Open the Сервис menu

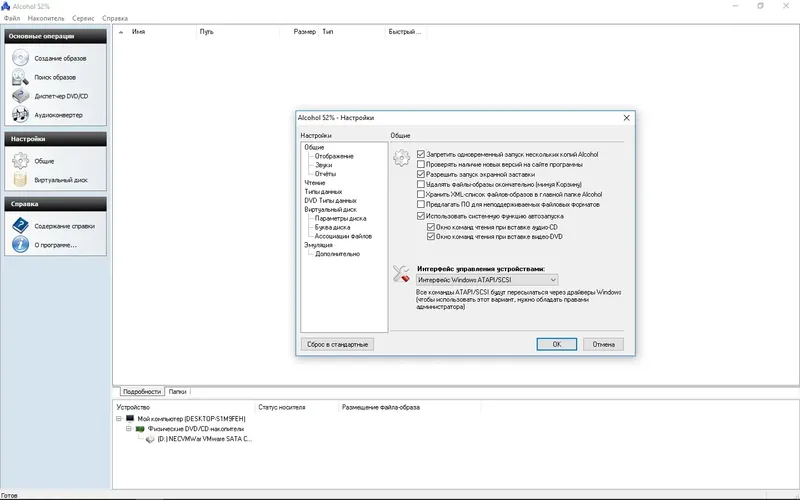pos(83,18)
